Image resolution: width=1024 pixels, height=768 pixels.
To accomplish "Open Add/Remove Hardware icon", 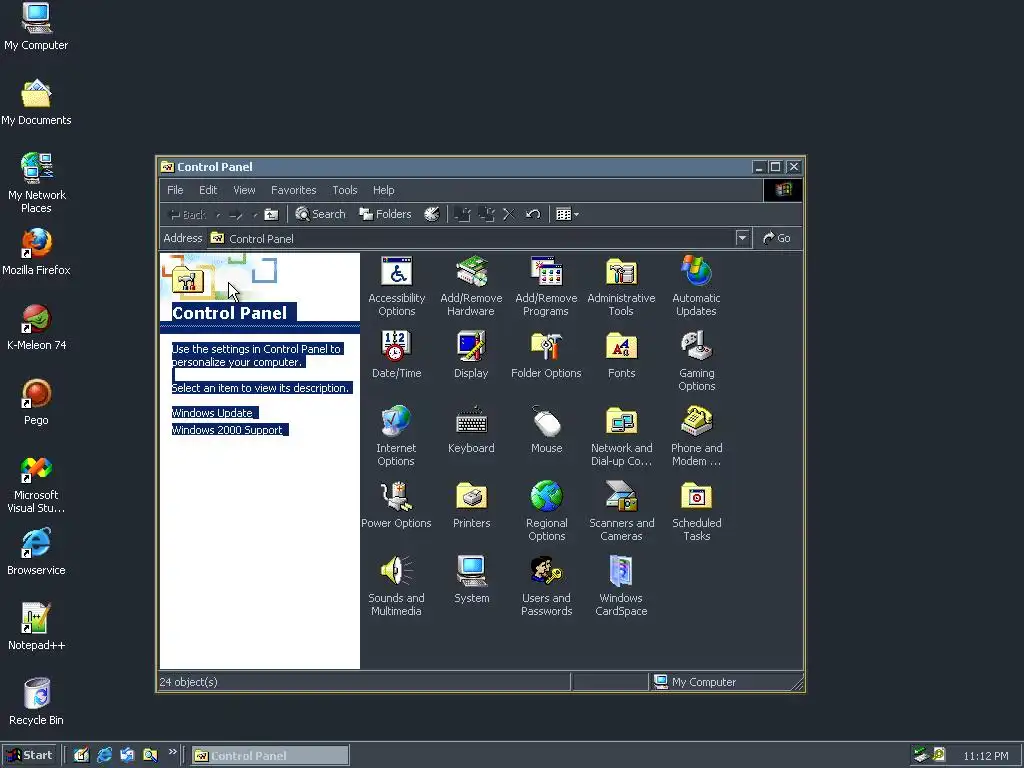I will pos(471,286).
